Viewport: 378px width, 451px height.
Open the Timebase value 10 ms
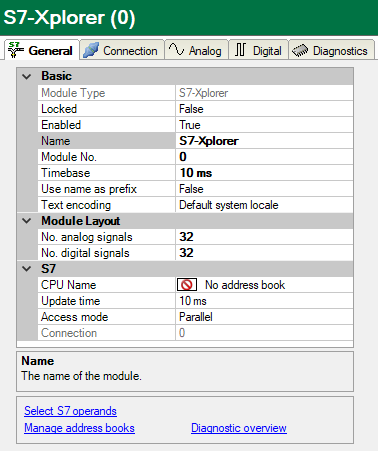coord(264,173)
